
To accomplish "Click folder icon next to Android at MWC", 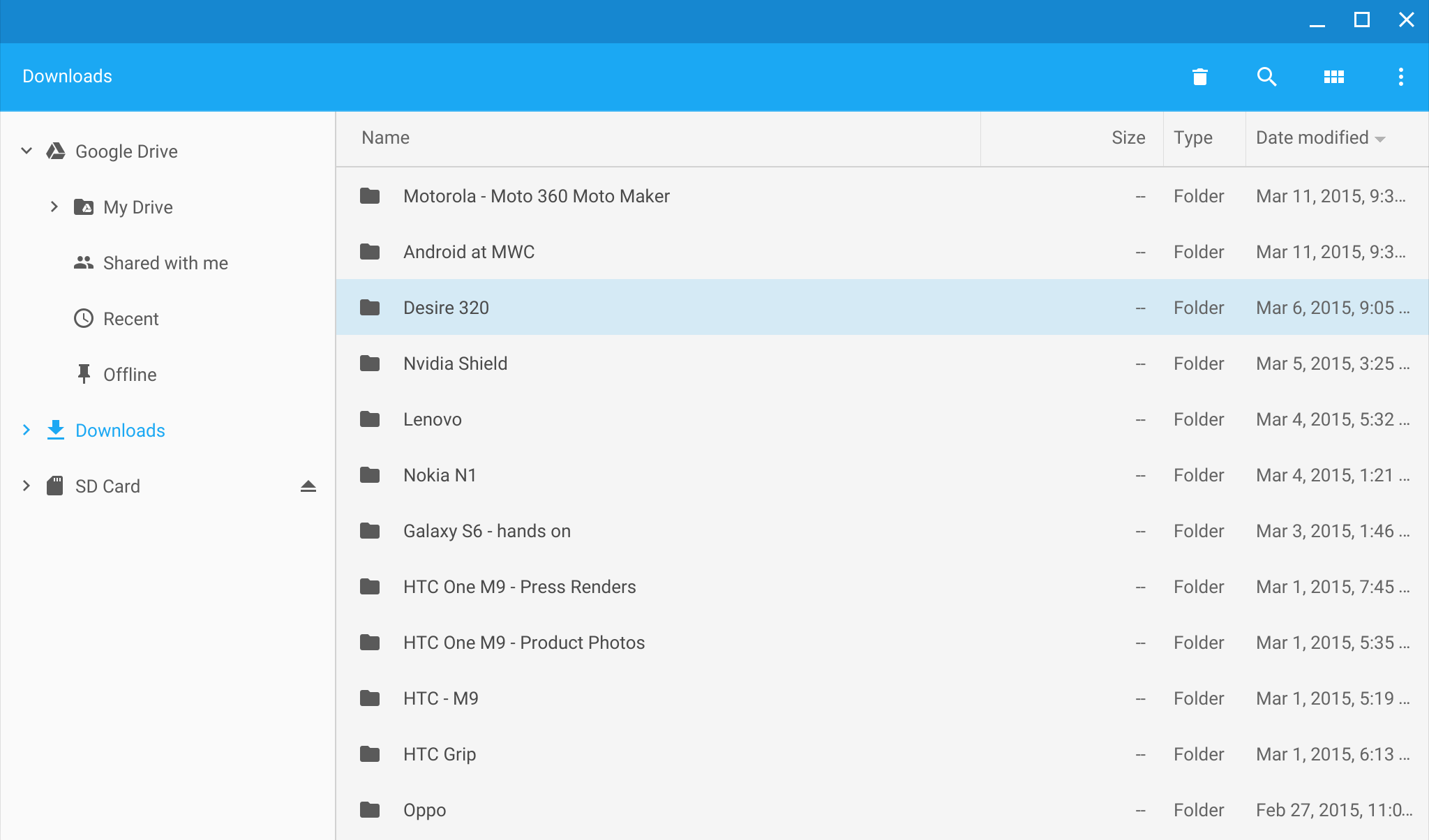I will pos(370,252).
